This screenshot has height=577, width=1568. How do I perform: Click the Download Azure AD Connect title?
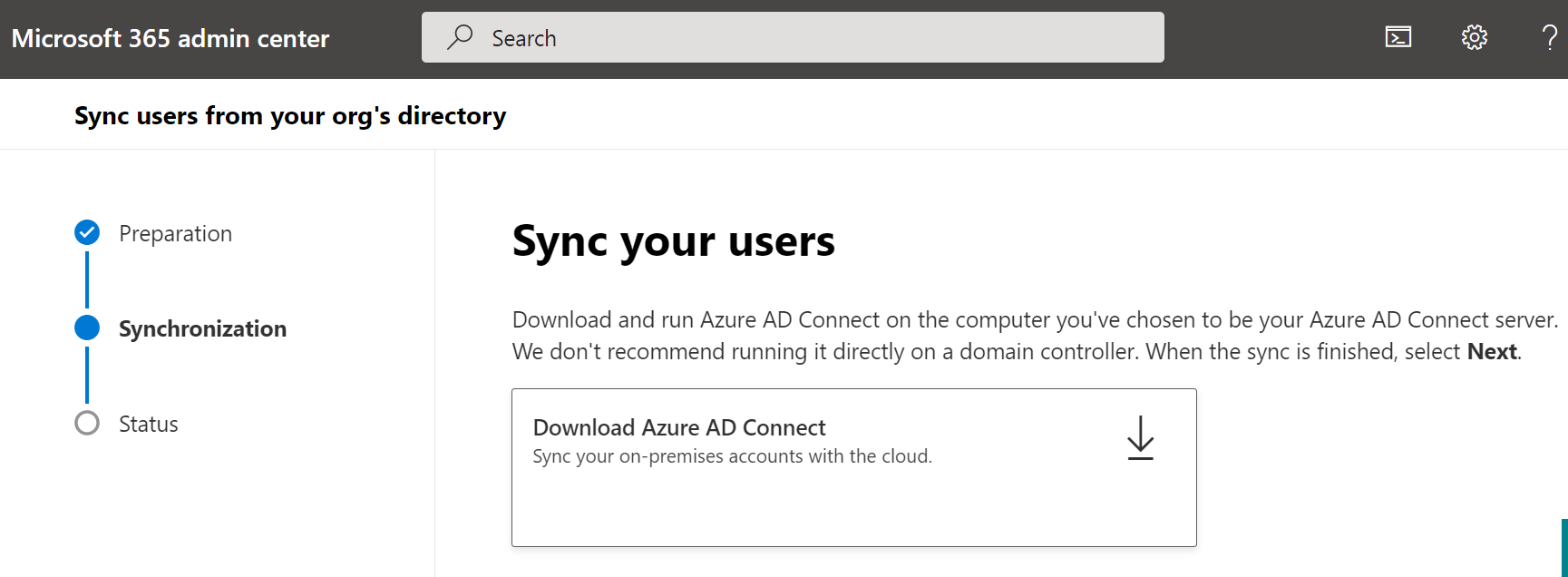tap(679, 427)
